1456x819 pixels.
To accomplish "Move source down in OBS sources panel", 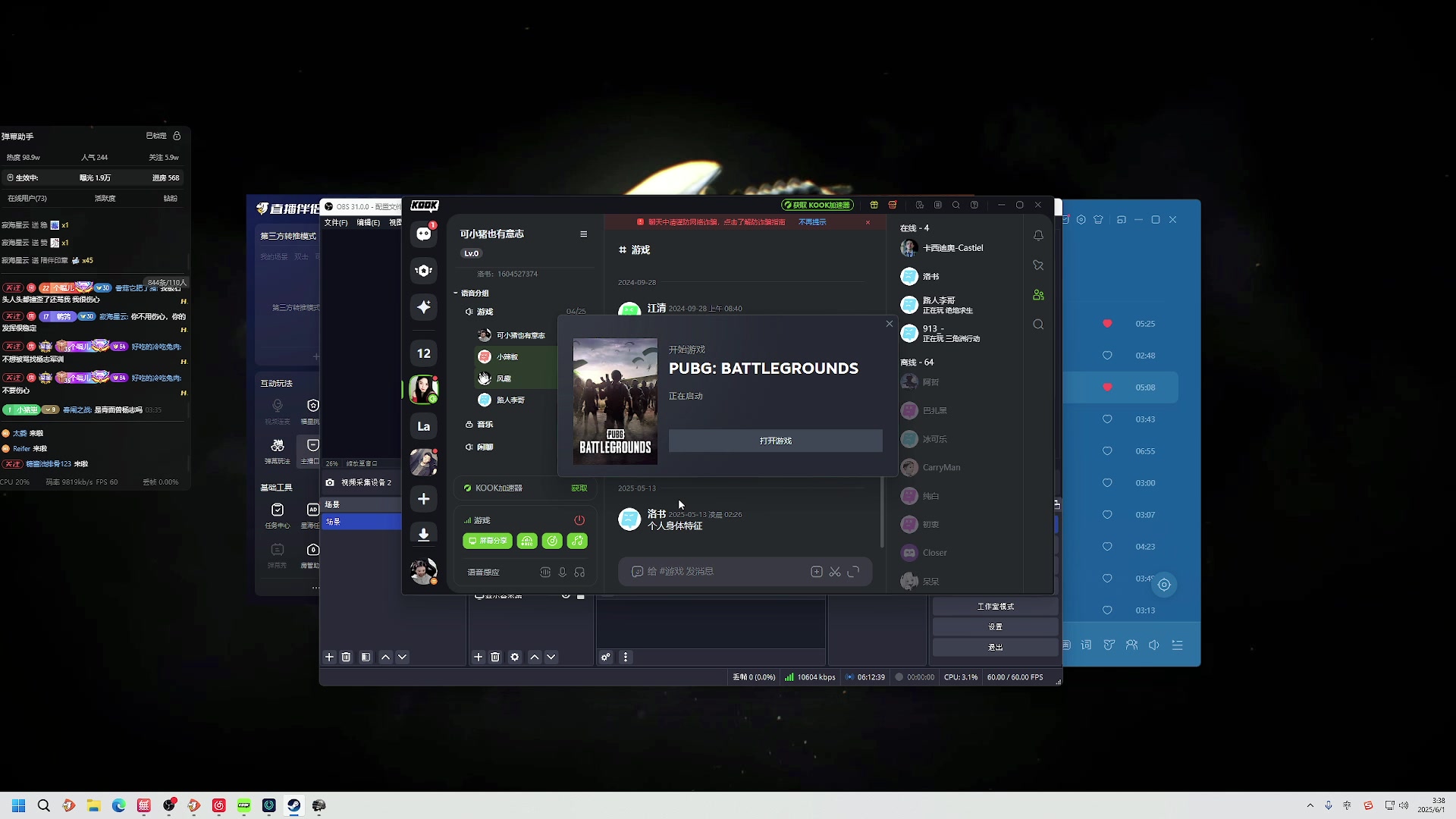I will [x=551, y=657].
